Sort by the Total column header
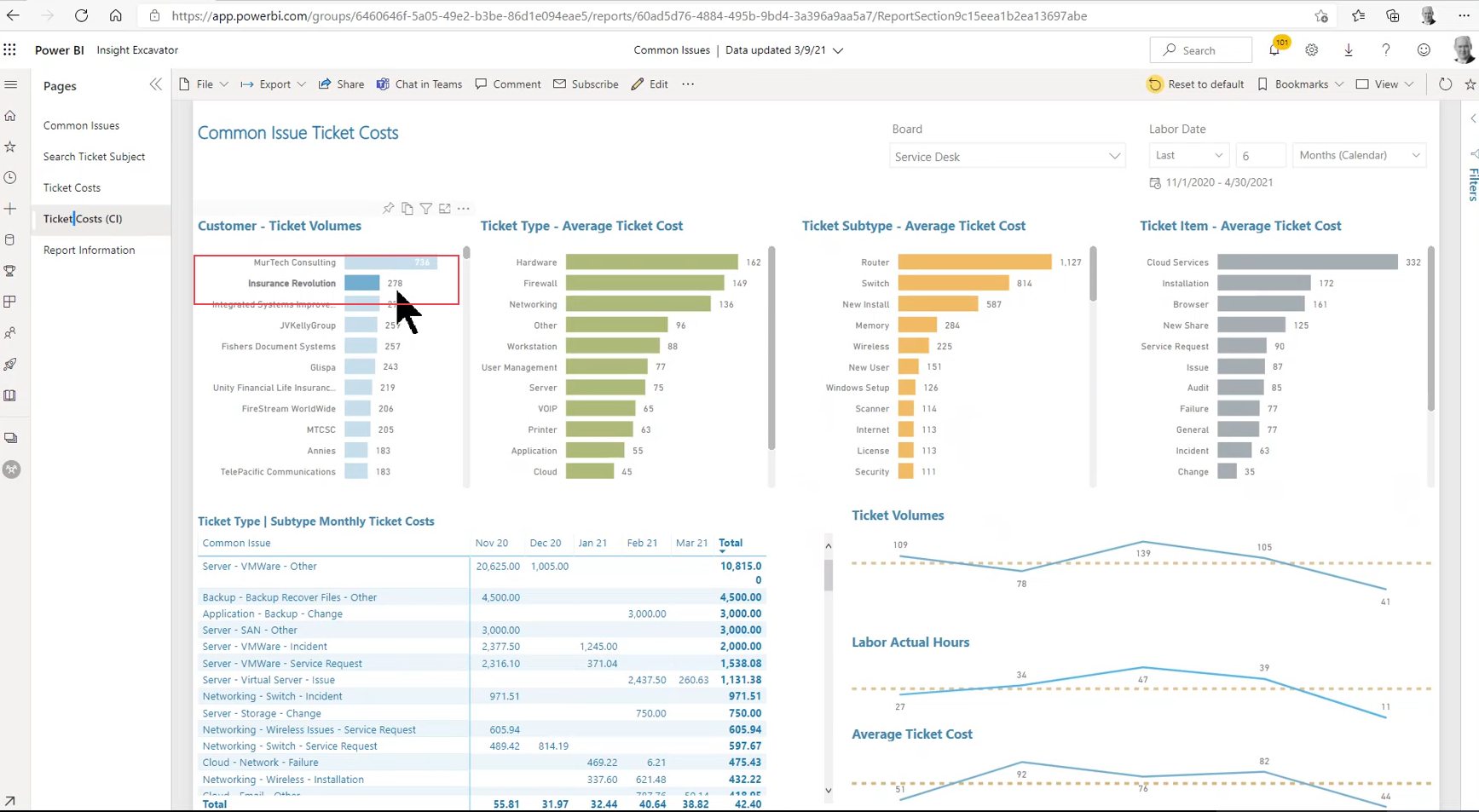Screen dimensions: 1479x812 (731, 543)
